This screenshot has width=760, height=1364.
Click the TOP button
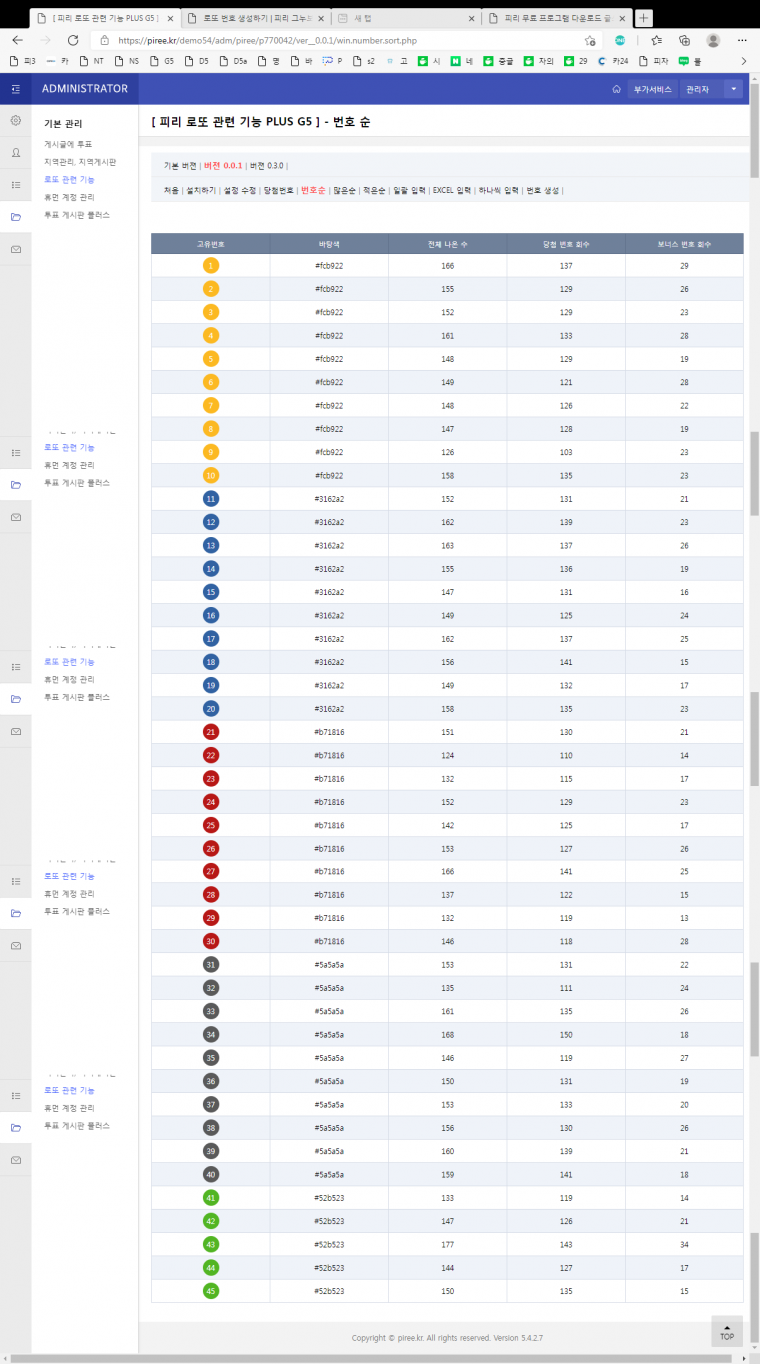click(727, 1331)
